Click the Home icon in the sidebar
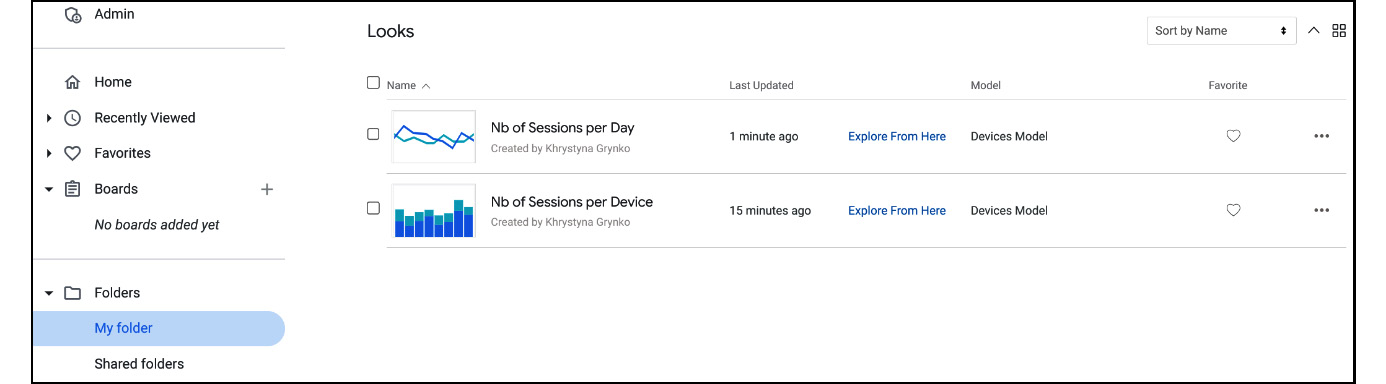 (72, 82)
